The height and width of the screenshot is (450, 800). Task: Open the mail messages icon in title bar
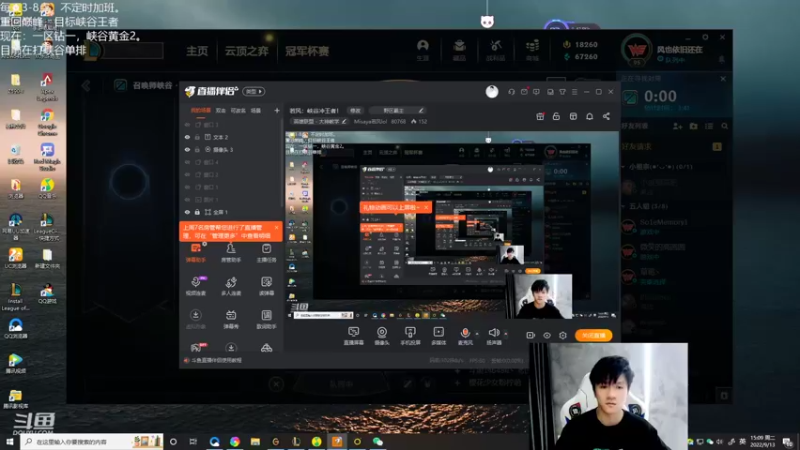click(524, 92)
